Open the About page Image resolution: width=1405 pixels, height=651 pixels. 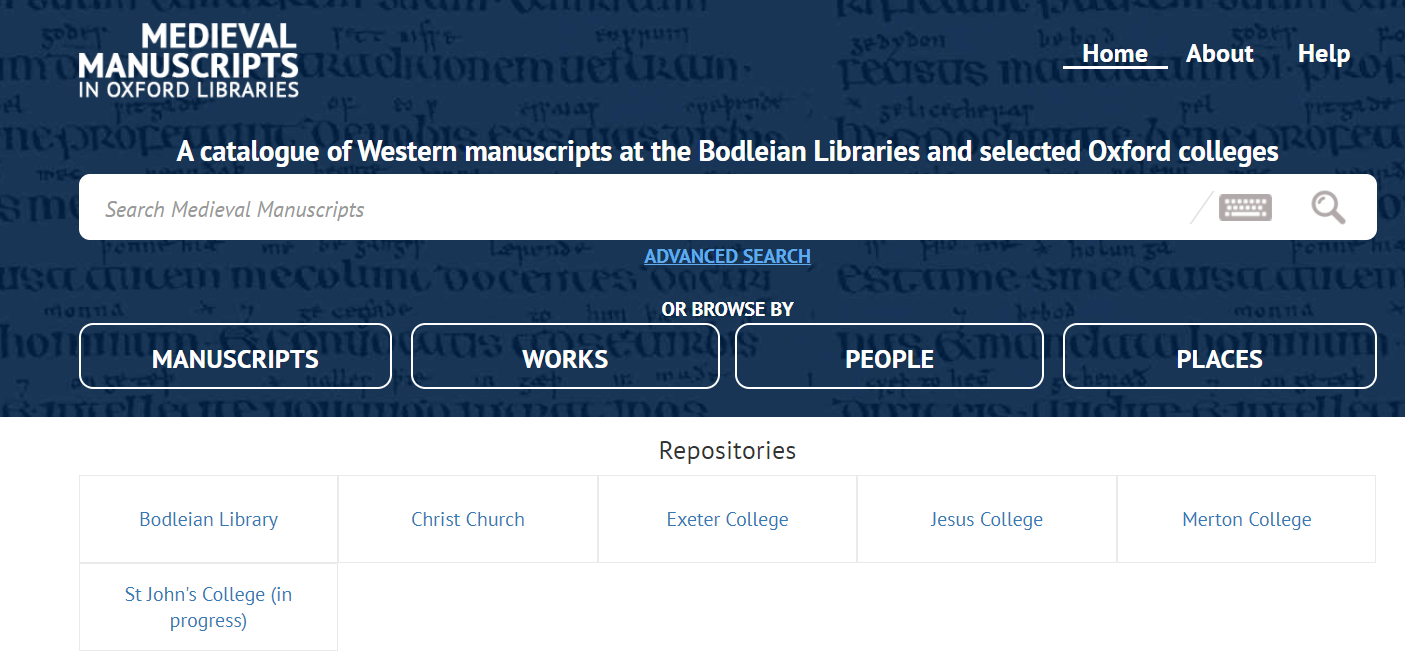[1219, 54]
